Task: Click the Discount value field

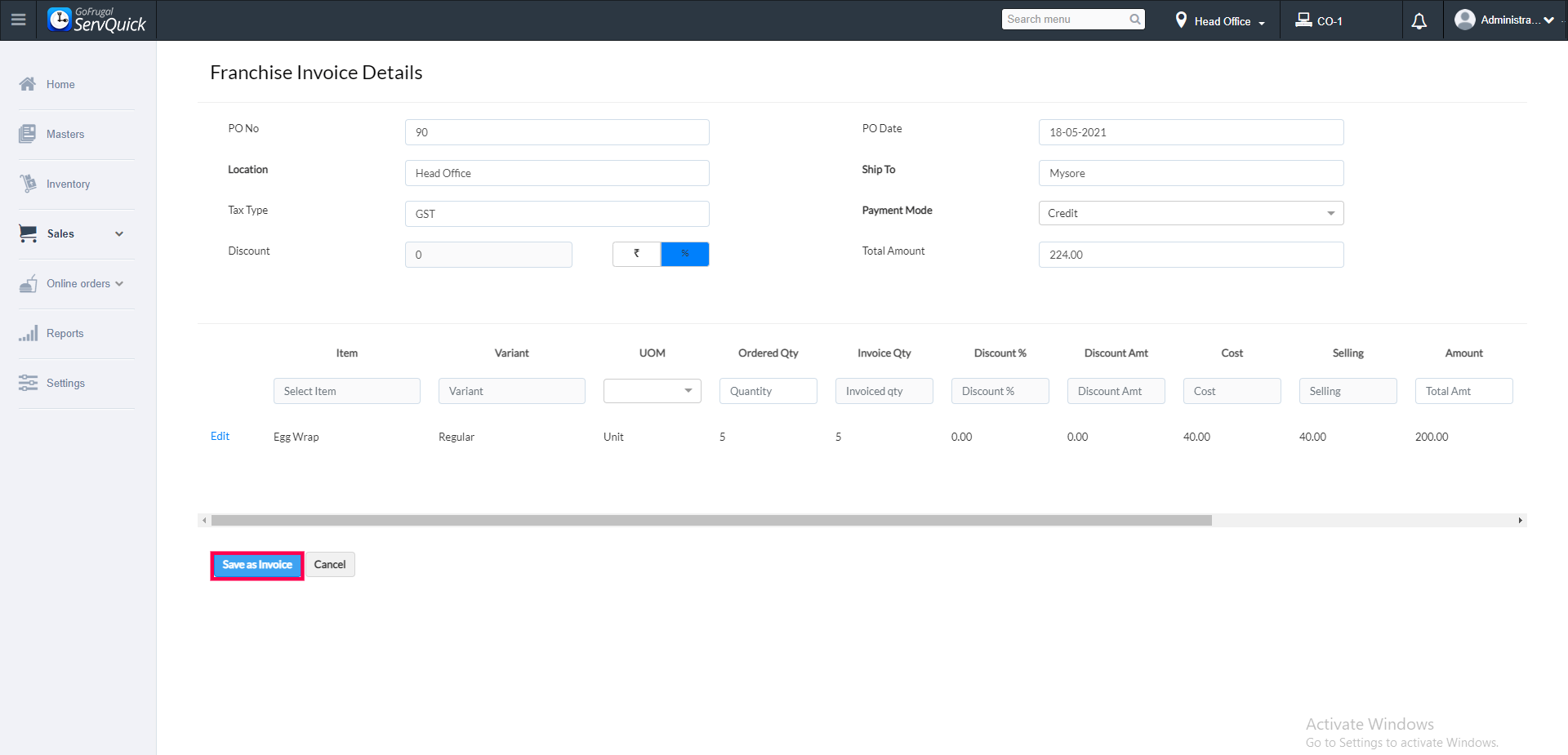Action: [488, 255]
